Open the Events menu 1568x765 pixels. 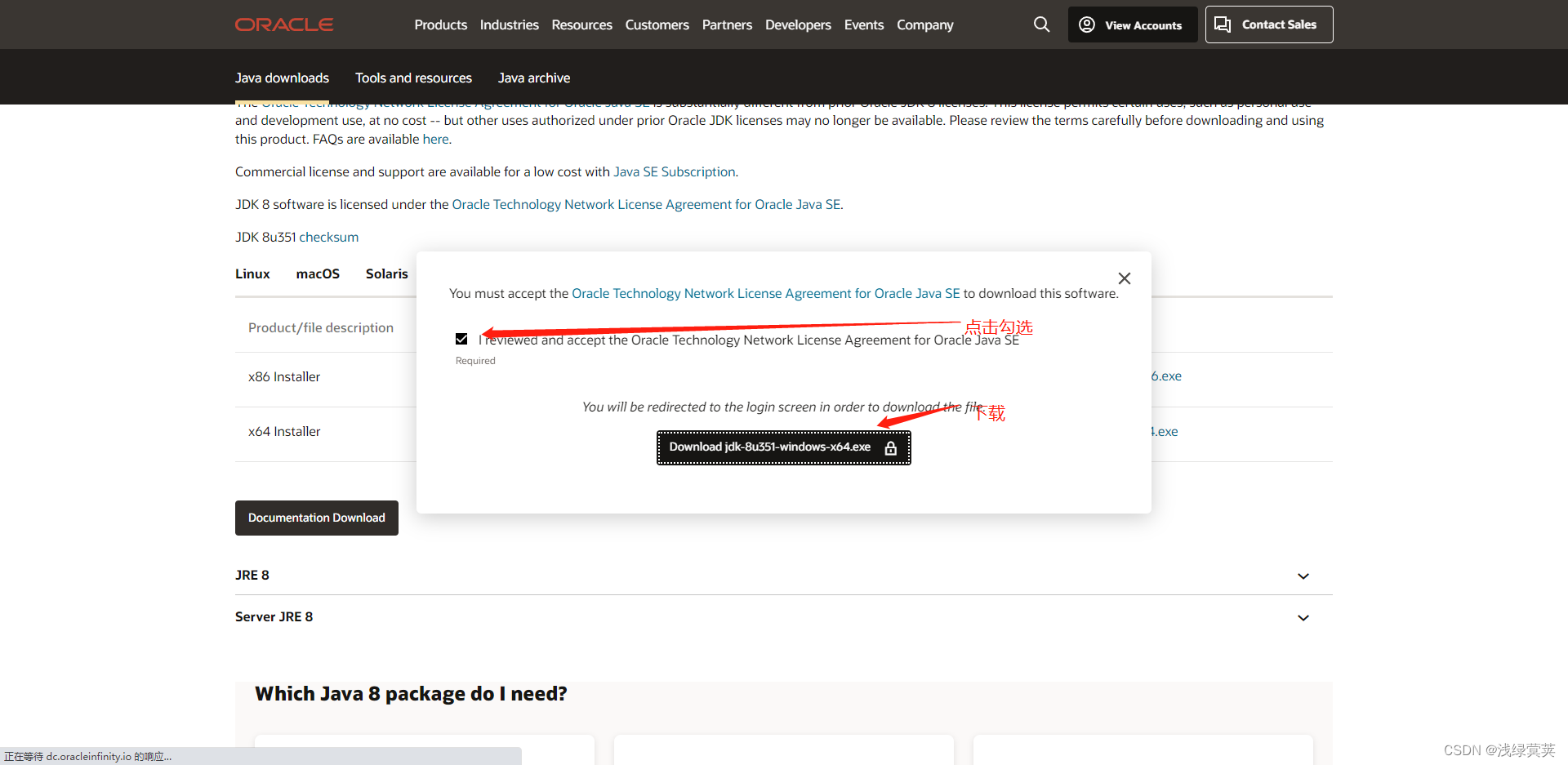tap(863, 24)
